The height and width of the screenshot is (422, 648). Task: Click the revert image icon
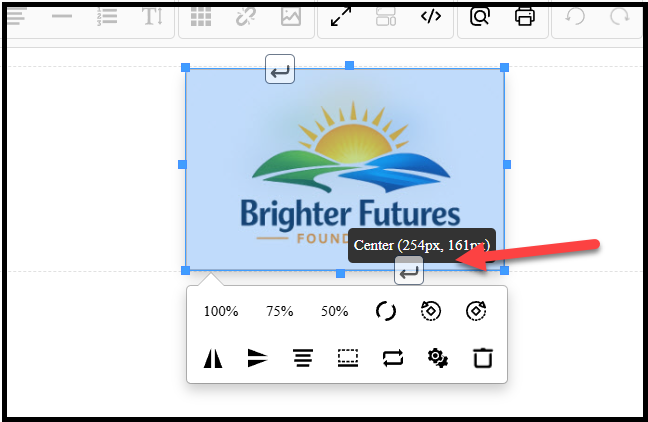(x=393, y=358)
